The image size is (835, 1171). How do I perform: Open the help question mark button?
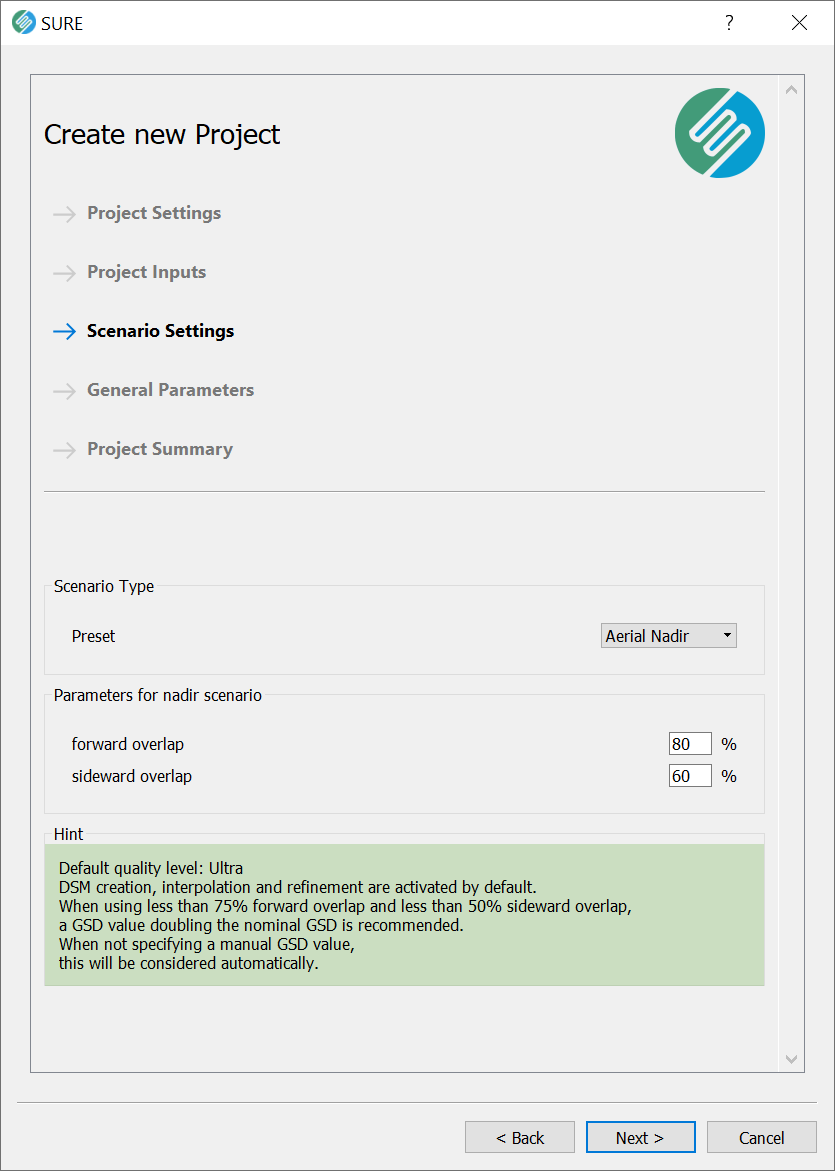[729, 23]
